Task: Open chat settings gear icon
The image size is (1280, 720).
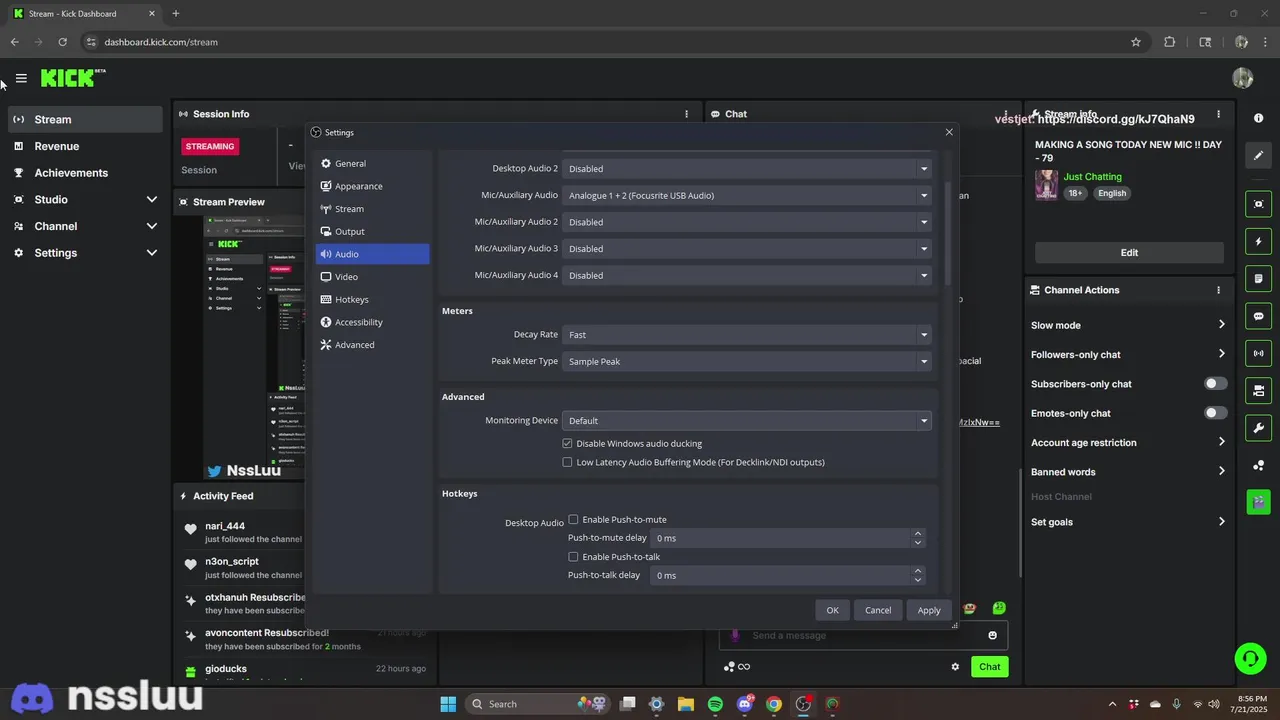Action: pos(955,667)
